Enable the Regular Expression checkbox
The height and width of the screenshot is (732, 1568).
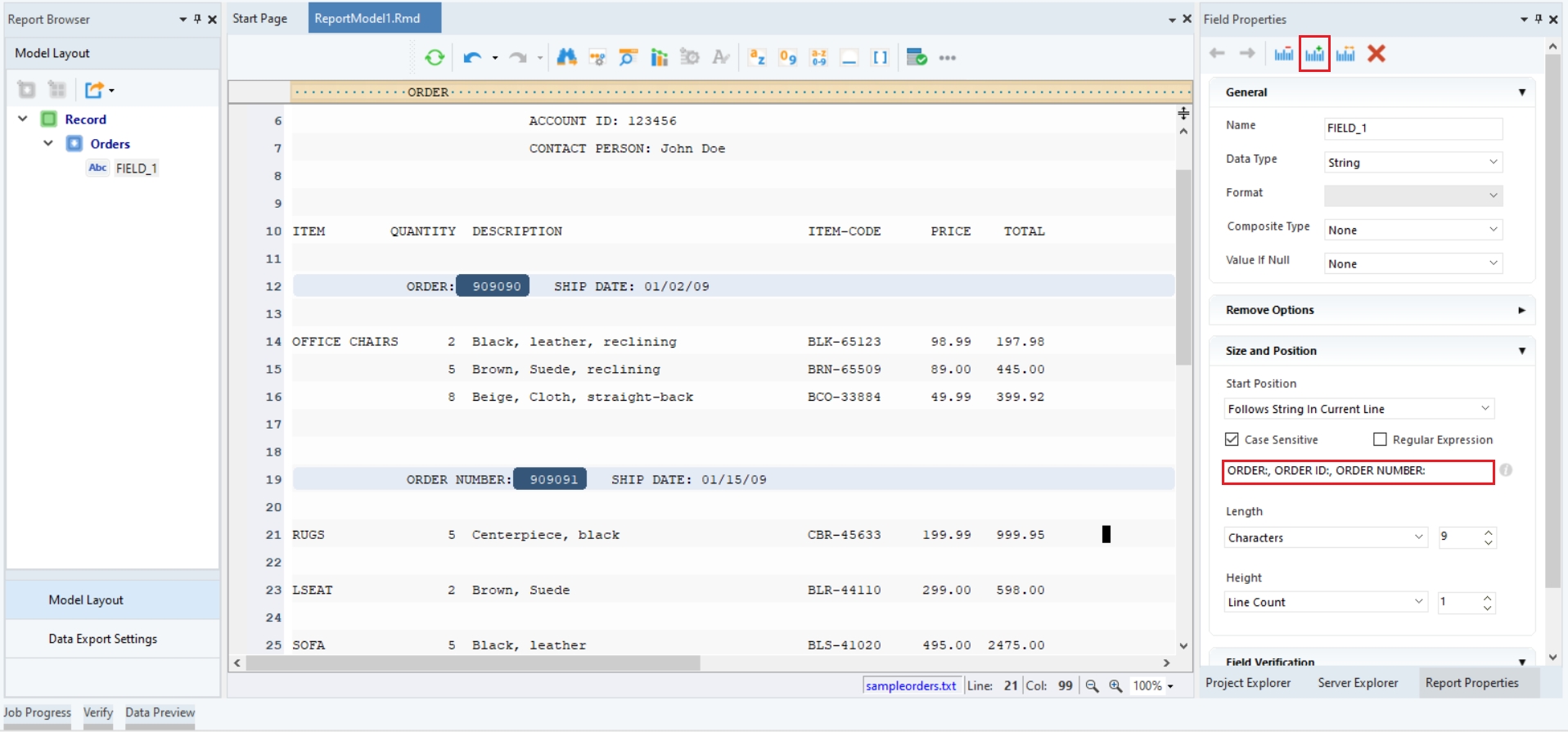(x=1380, y=439)
